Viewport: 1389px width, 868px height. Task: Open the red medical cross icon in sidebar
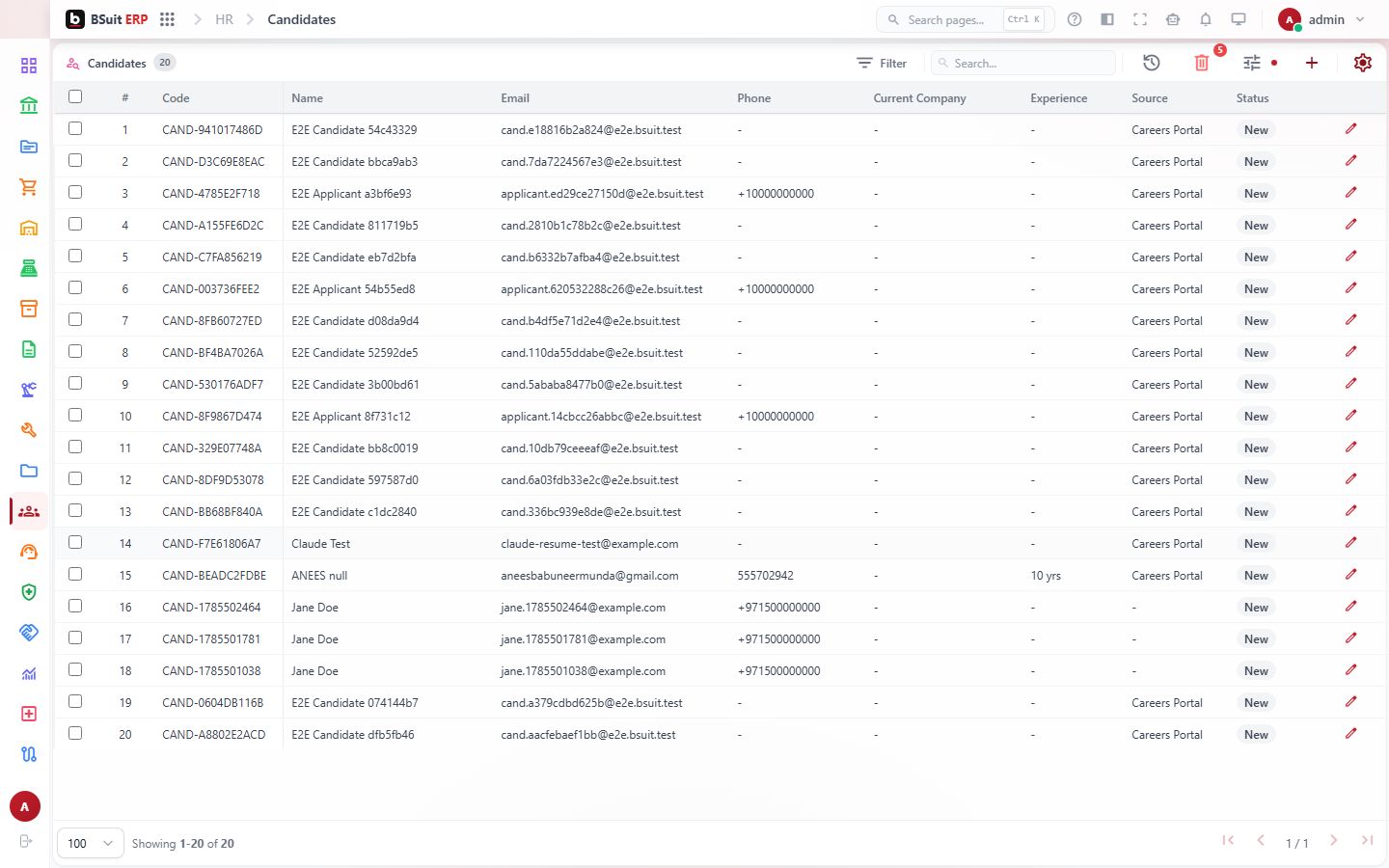pyautogui.click(x=29, y=714)
